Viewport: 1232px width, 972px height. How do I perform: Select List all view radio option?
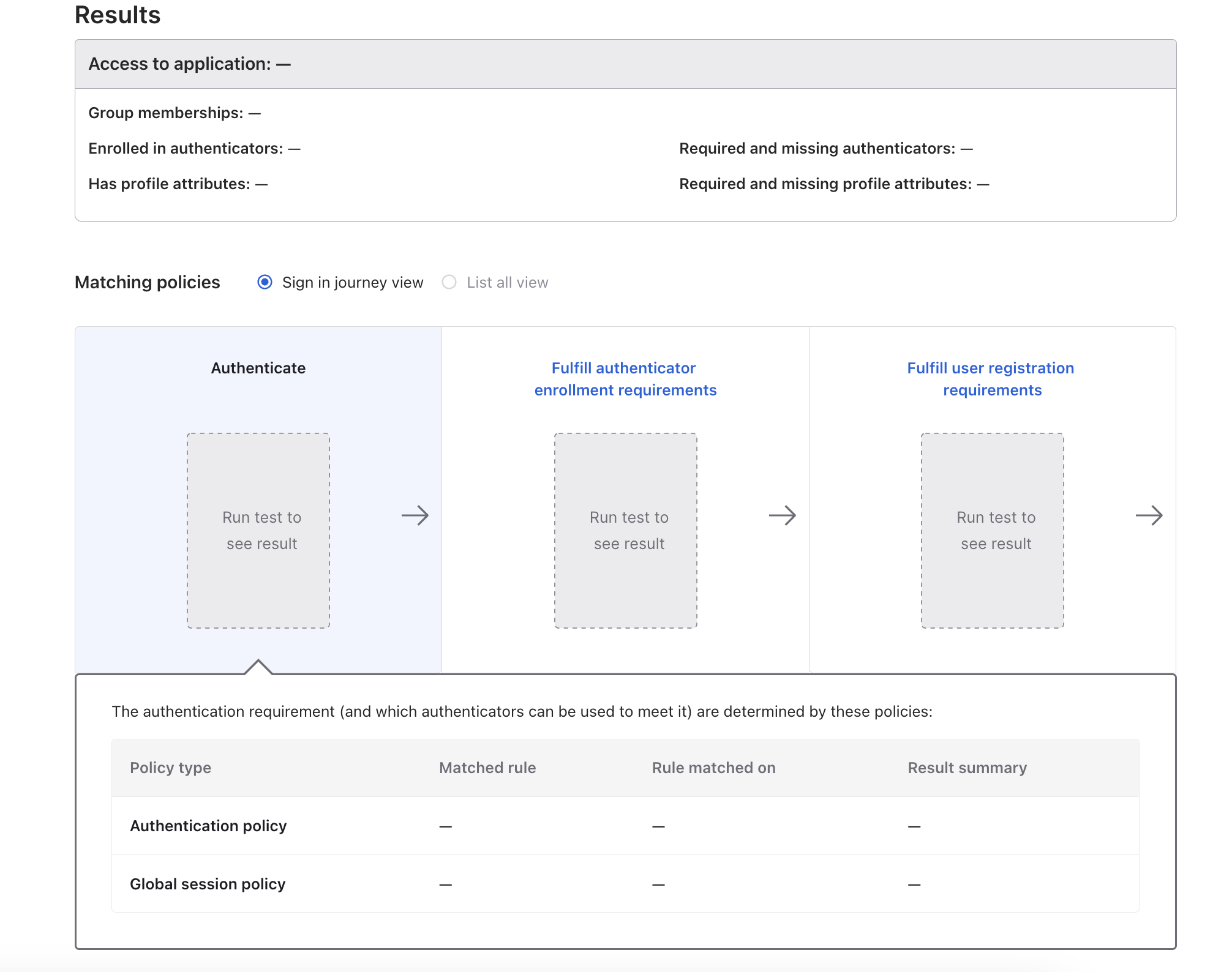(x=449, y=282)
